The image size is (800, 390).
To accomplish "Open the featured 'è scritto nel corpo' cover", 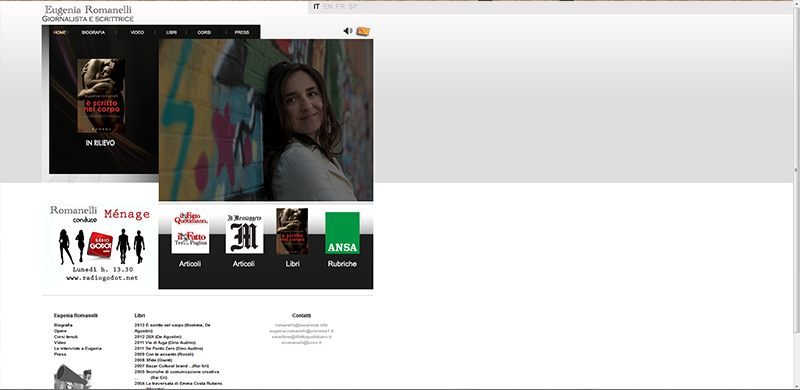I will pos(101,96).
